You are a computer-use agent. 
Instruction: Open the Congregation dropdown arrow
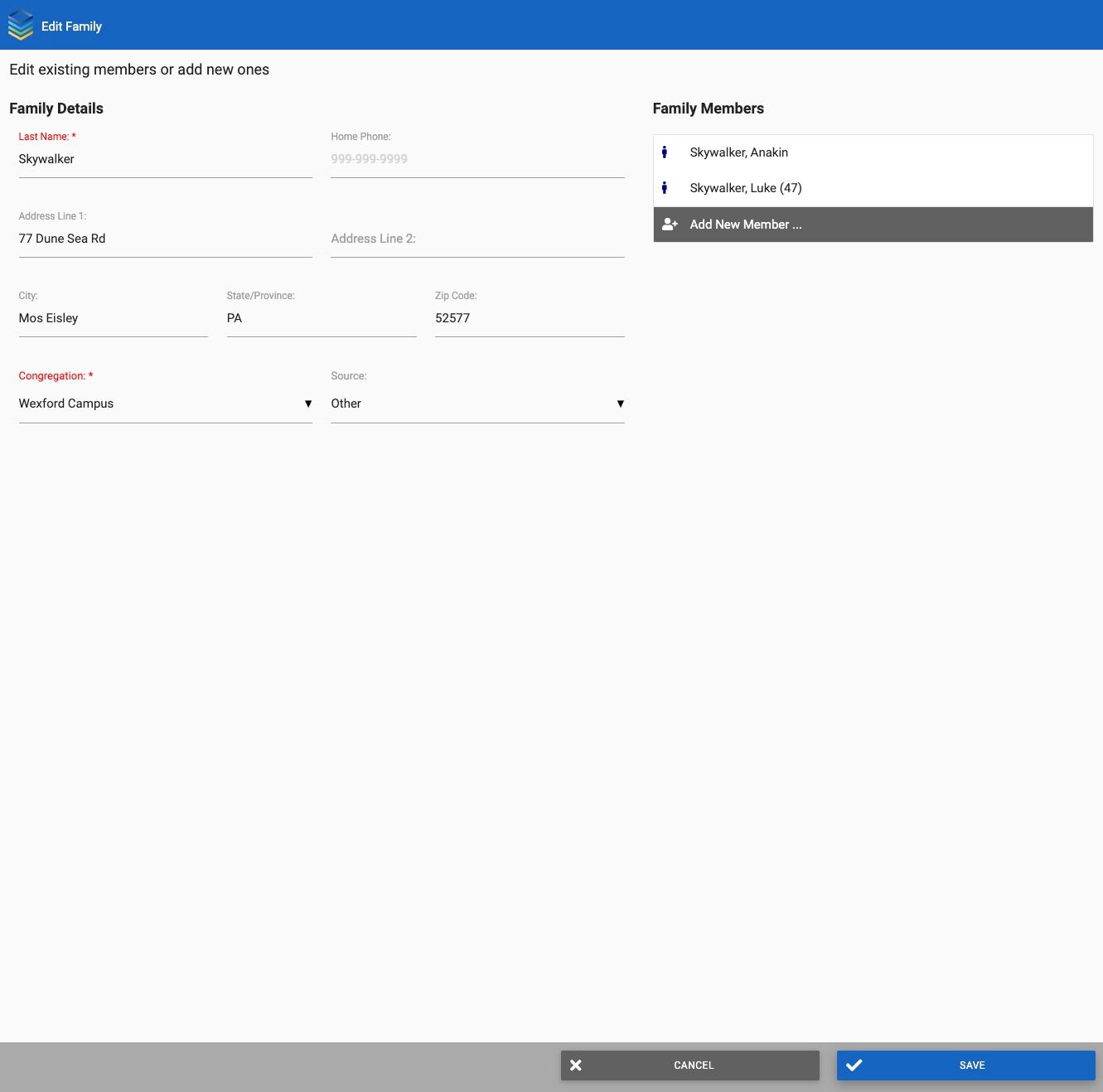click(x=308, y=403)
